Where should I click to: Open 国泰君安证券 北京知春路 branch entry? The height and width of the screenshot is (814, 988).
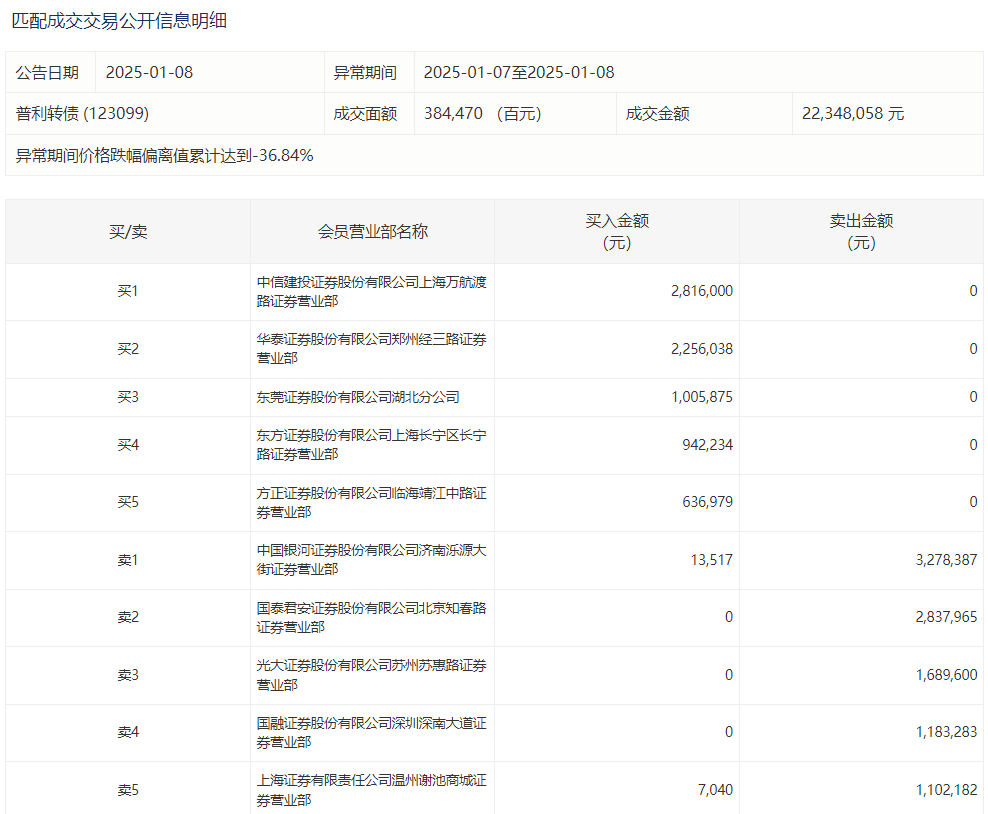click(371, 617)
